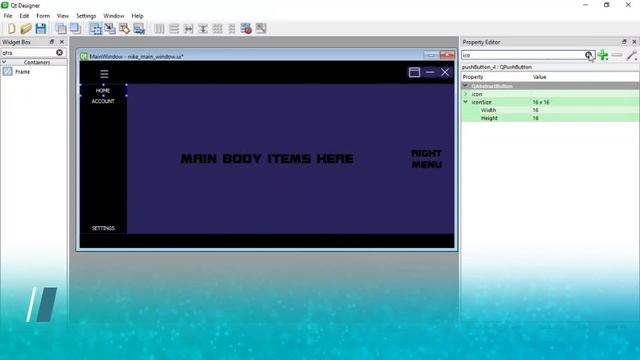Open the File menu

(x=8, y=16)
